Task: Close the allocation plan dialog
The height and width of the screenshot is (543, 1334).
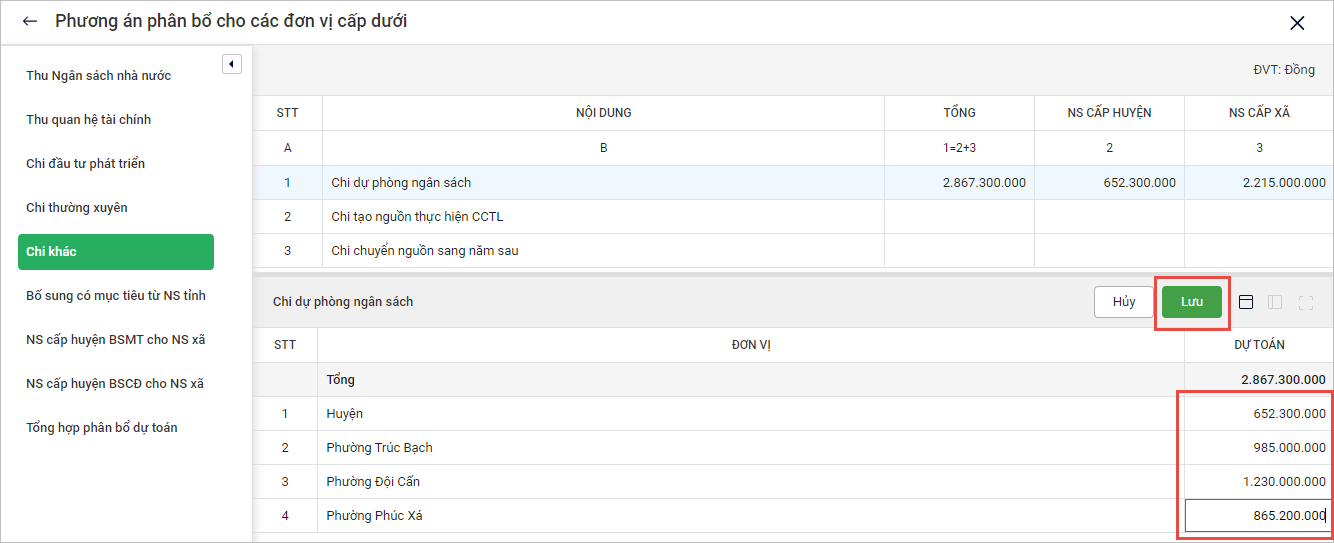Action: tap(1297, 23)
